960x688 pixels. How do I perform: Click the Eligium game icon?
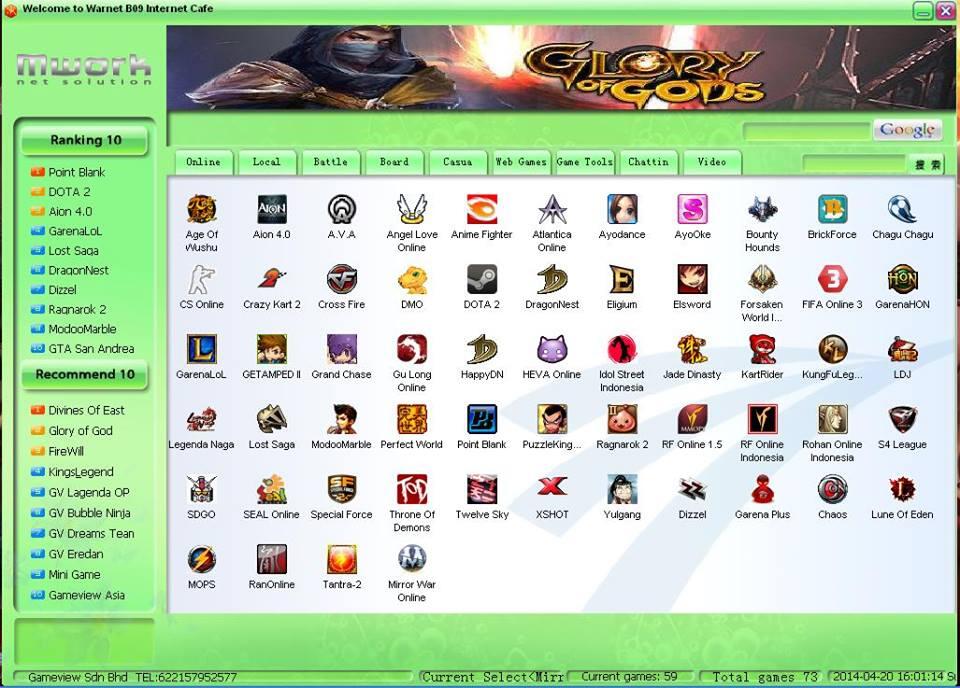point(622,280)
